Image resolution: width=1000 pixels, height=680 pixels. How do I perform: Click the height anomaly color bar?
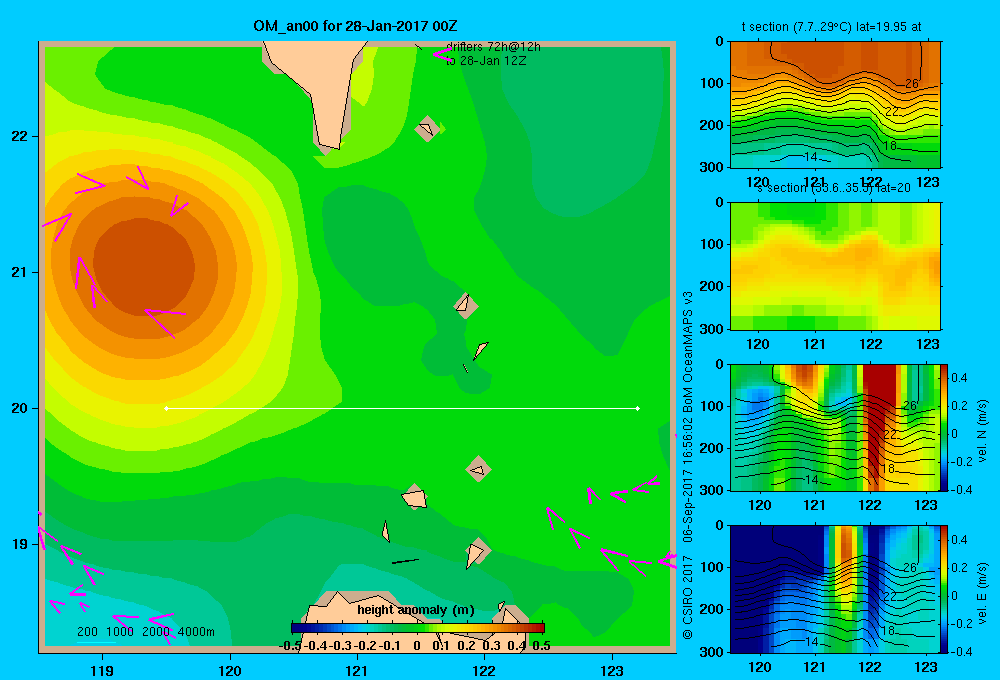coord(418,628)
